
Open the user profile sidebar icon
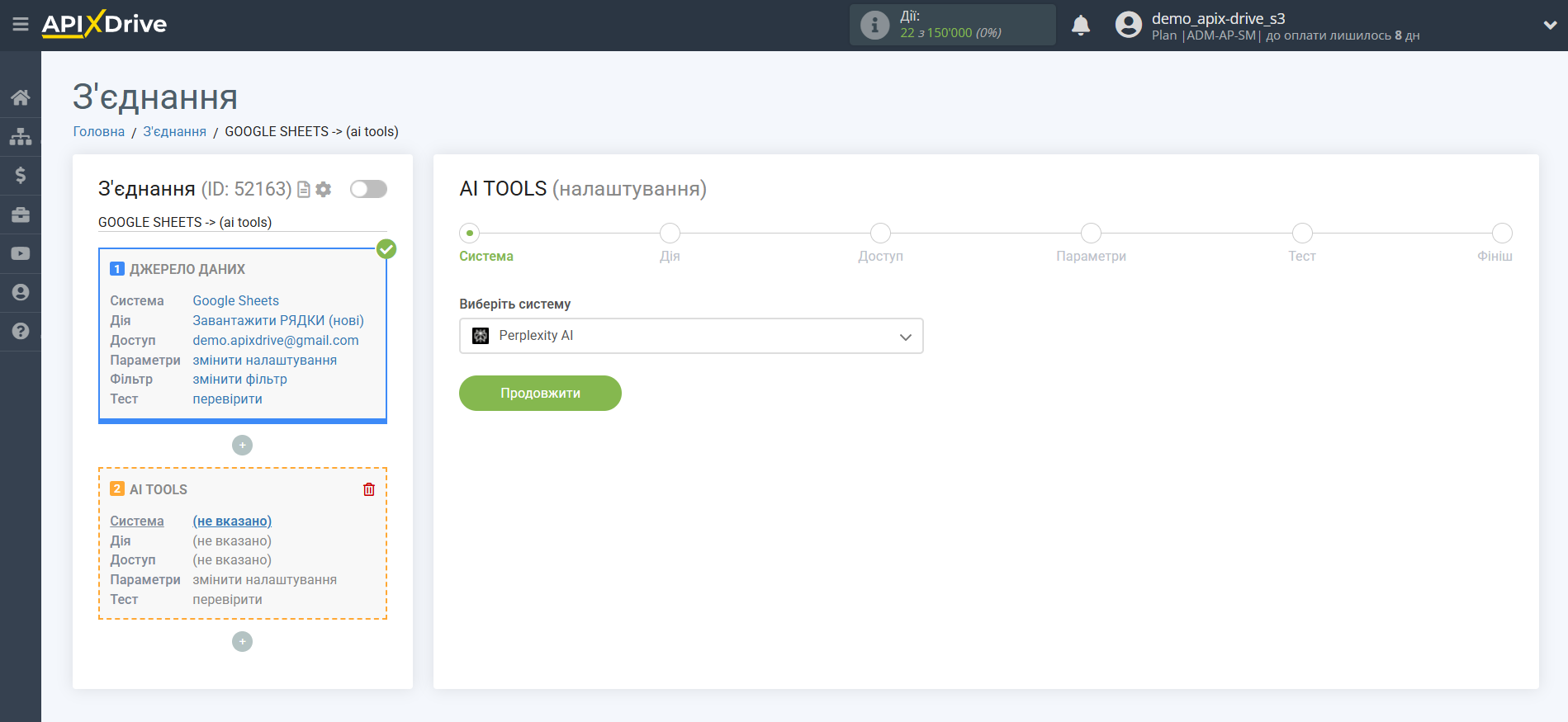21,292
